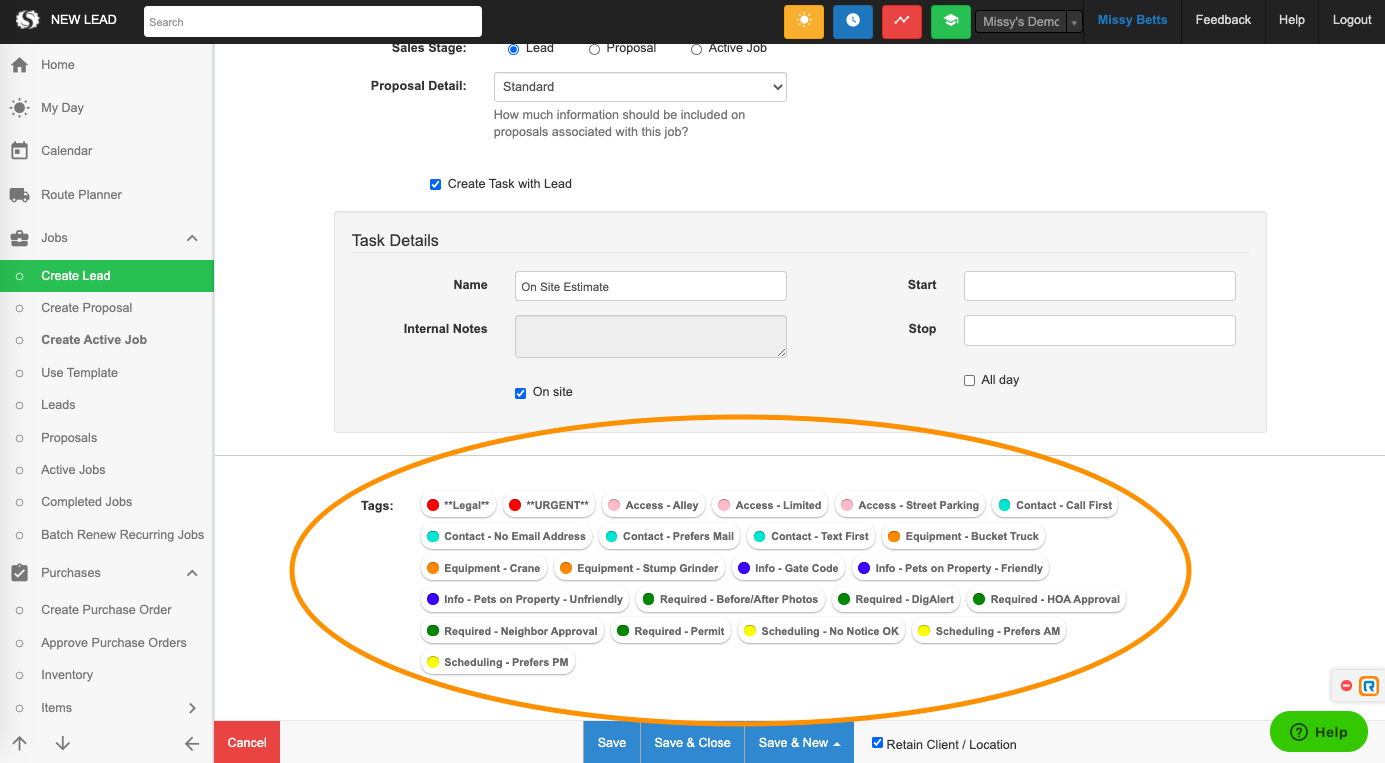This screenshot has height=763, width=1385.
Task: Open the Feedback link
Action: pos(1223,20)
